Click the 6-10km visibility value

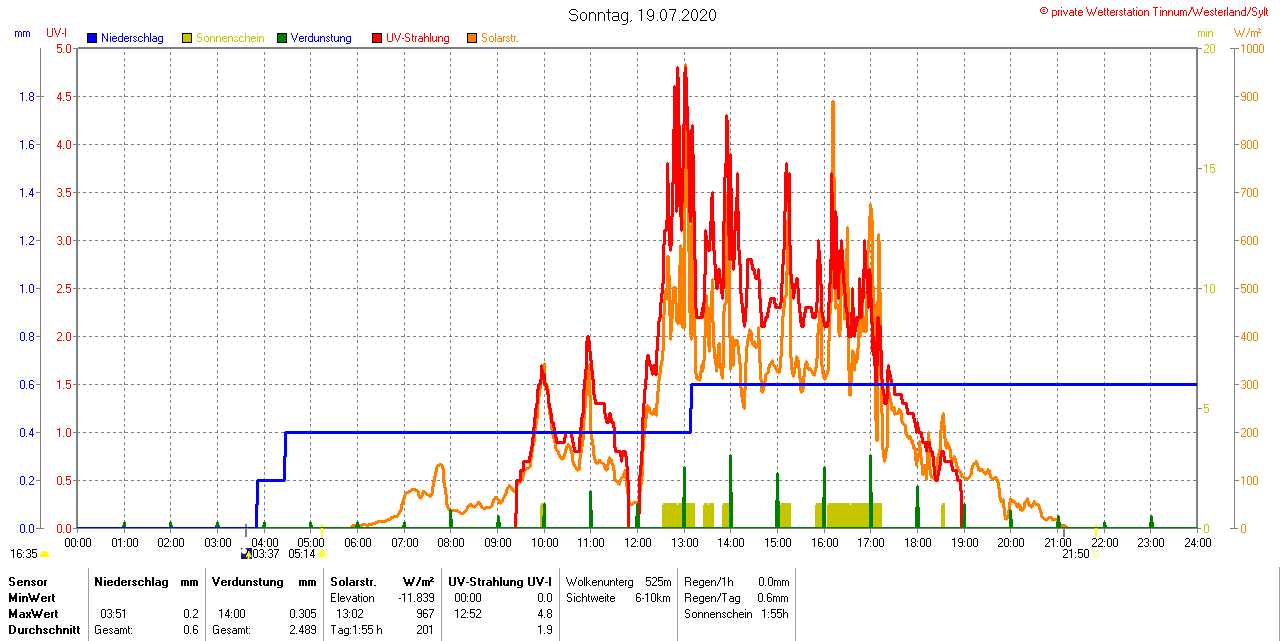tap(654, 598)
